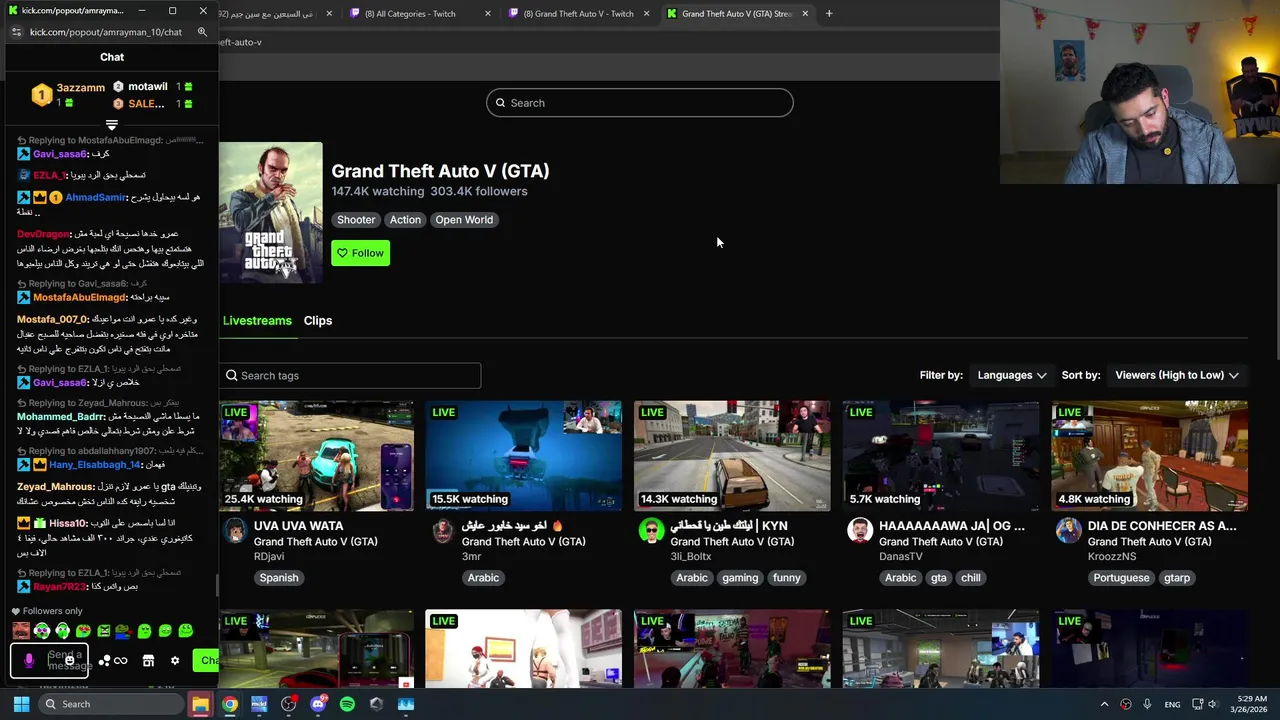Open the emoji picker smiley icon
This screenshot has width=1280, height=720.
coord(70,660)
